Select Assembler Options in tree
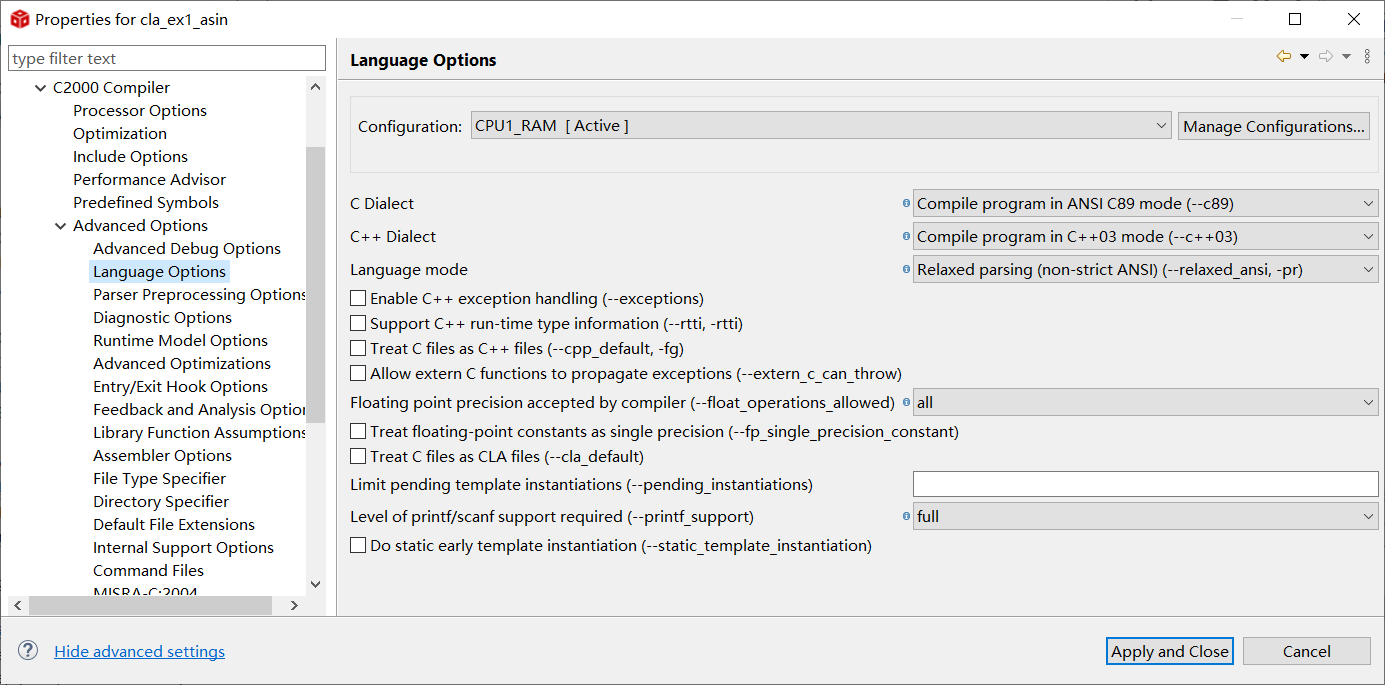Viewport: 1385px width, 685px height. tap(162, 455)
